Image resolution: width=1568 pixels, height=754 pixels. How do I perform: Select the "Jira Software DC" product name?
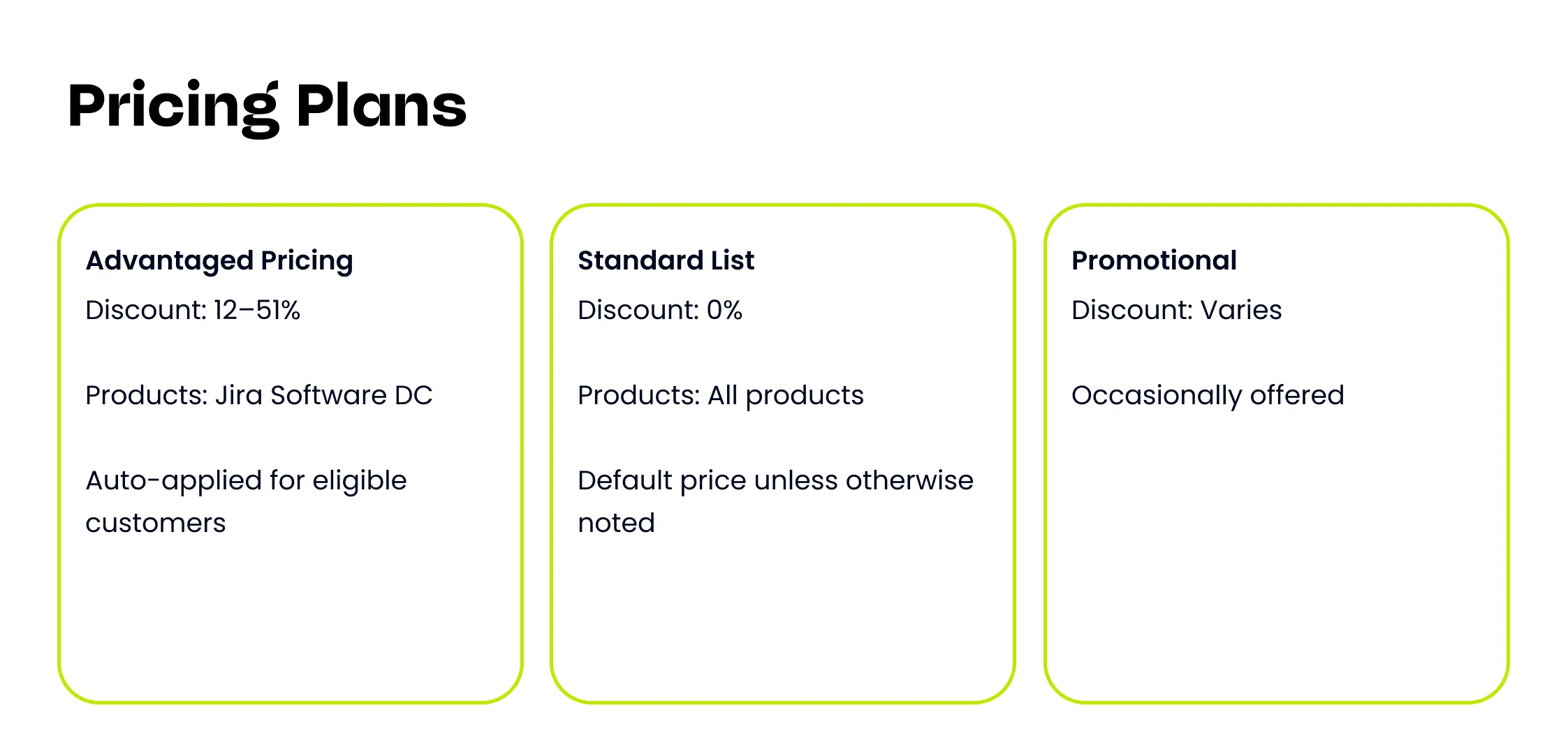coord(323,395)
